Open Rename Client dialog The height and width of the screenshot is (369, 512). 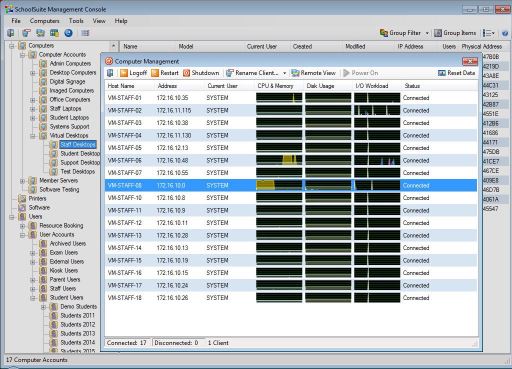(x=252, y=73)
